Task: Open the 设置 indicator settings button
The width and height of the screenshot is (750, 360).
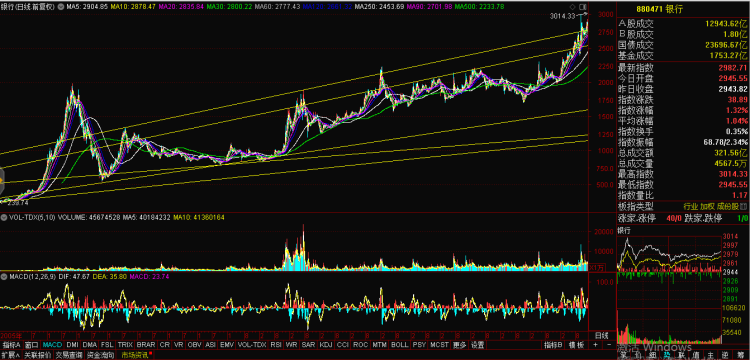Action: pos(476,345)
